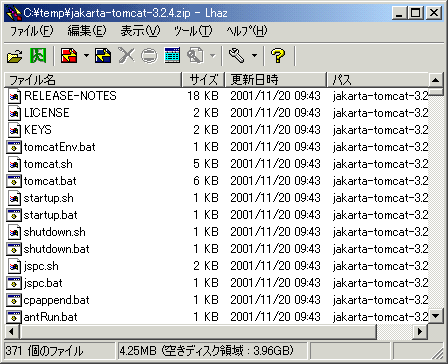
Task: Click the tomcat.sh file name
Action: [x=48, y=164]
